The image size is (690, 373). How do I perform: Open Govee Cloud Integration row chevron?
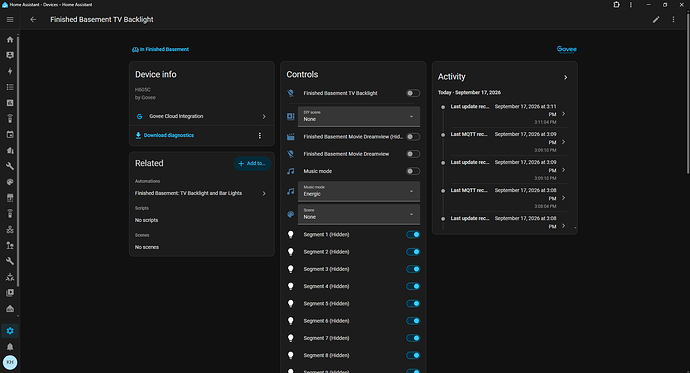point(264,117)
